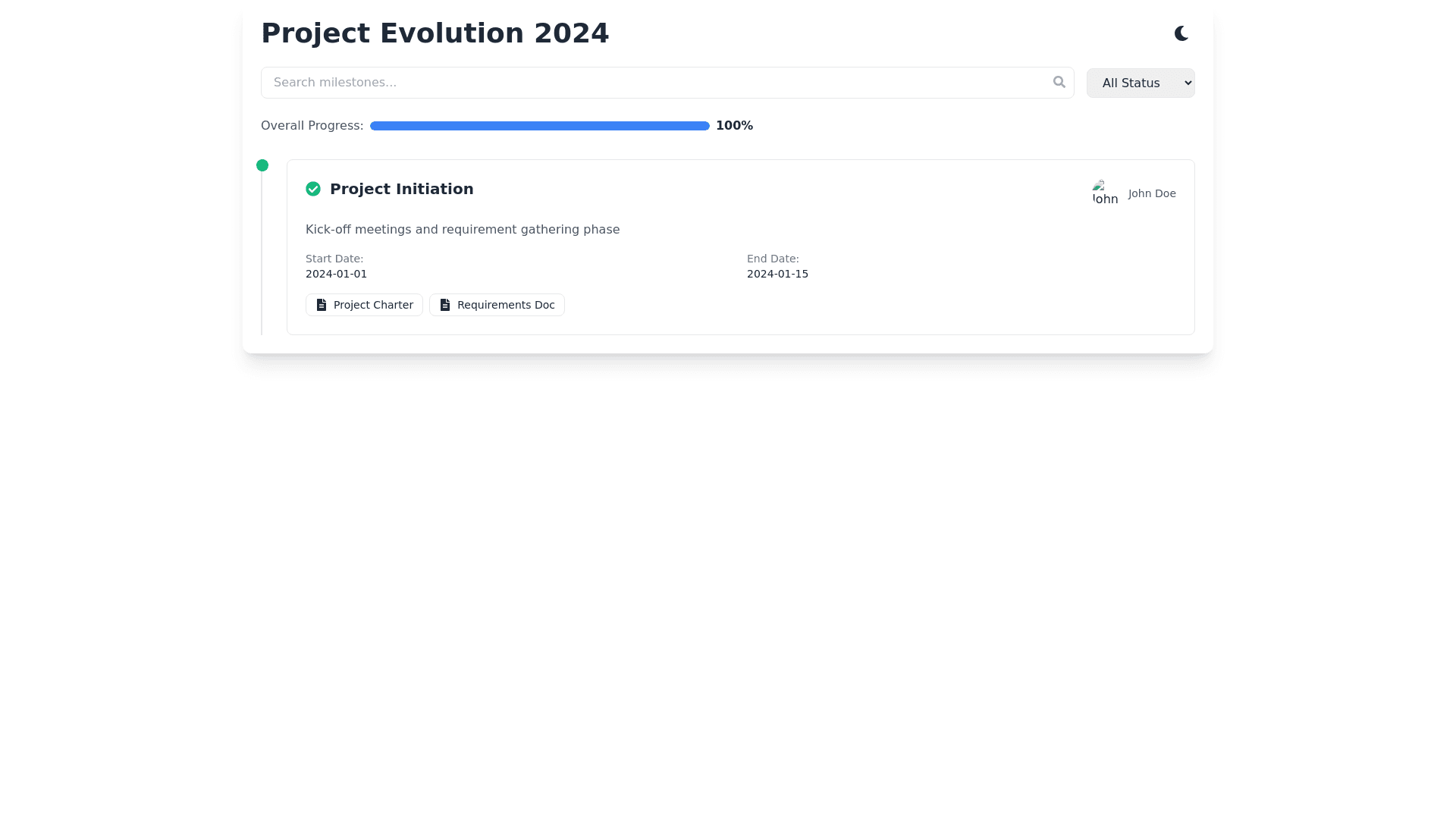Screen dimensions: 1456x819
Task: Click the Project Initiation milestone title
Action: tap(401, 189)
